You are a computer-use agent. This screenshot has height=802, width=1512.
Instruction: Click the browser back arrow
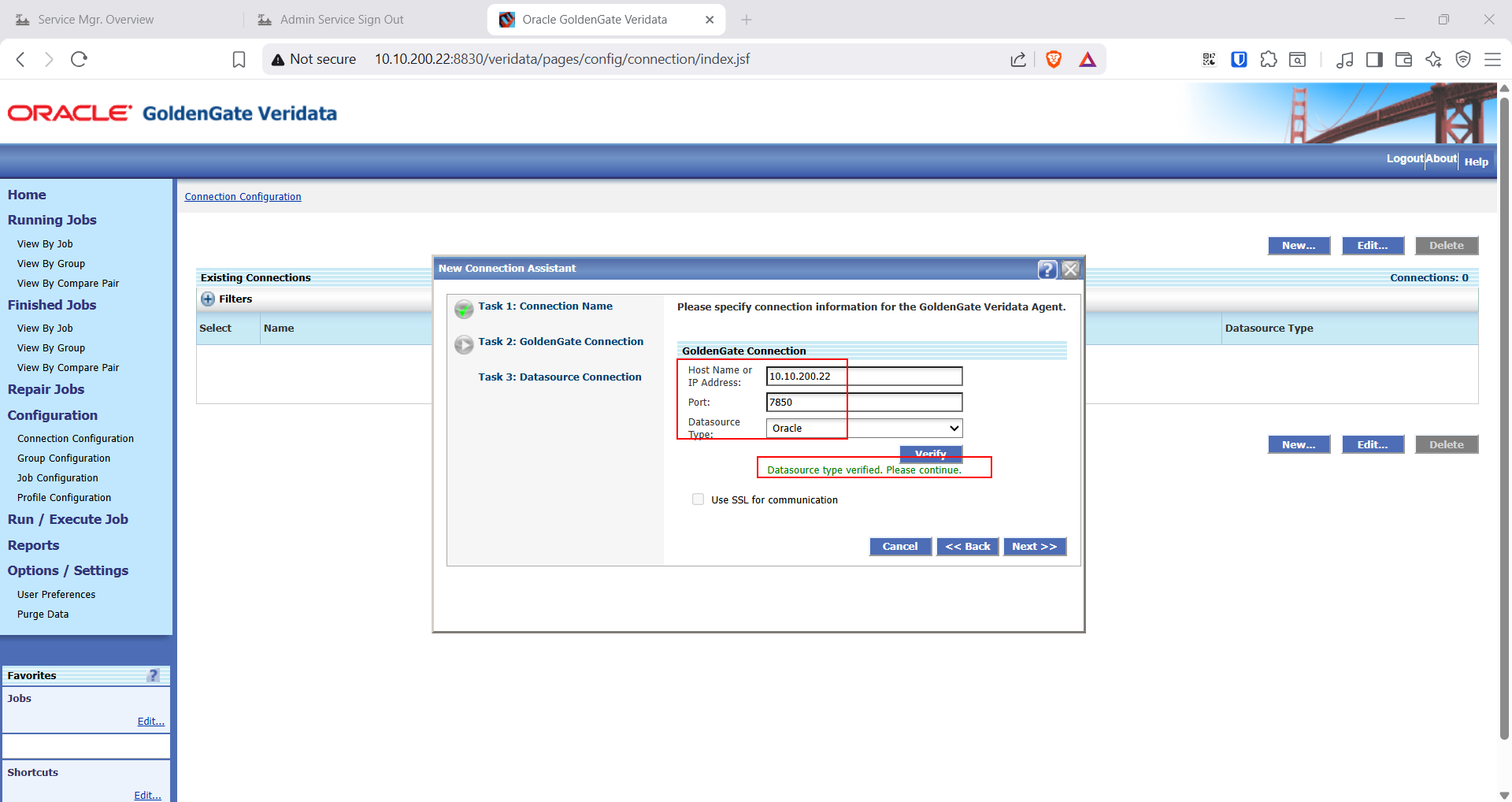(x=21, y=59)
